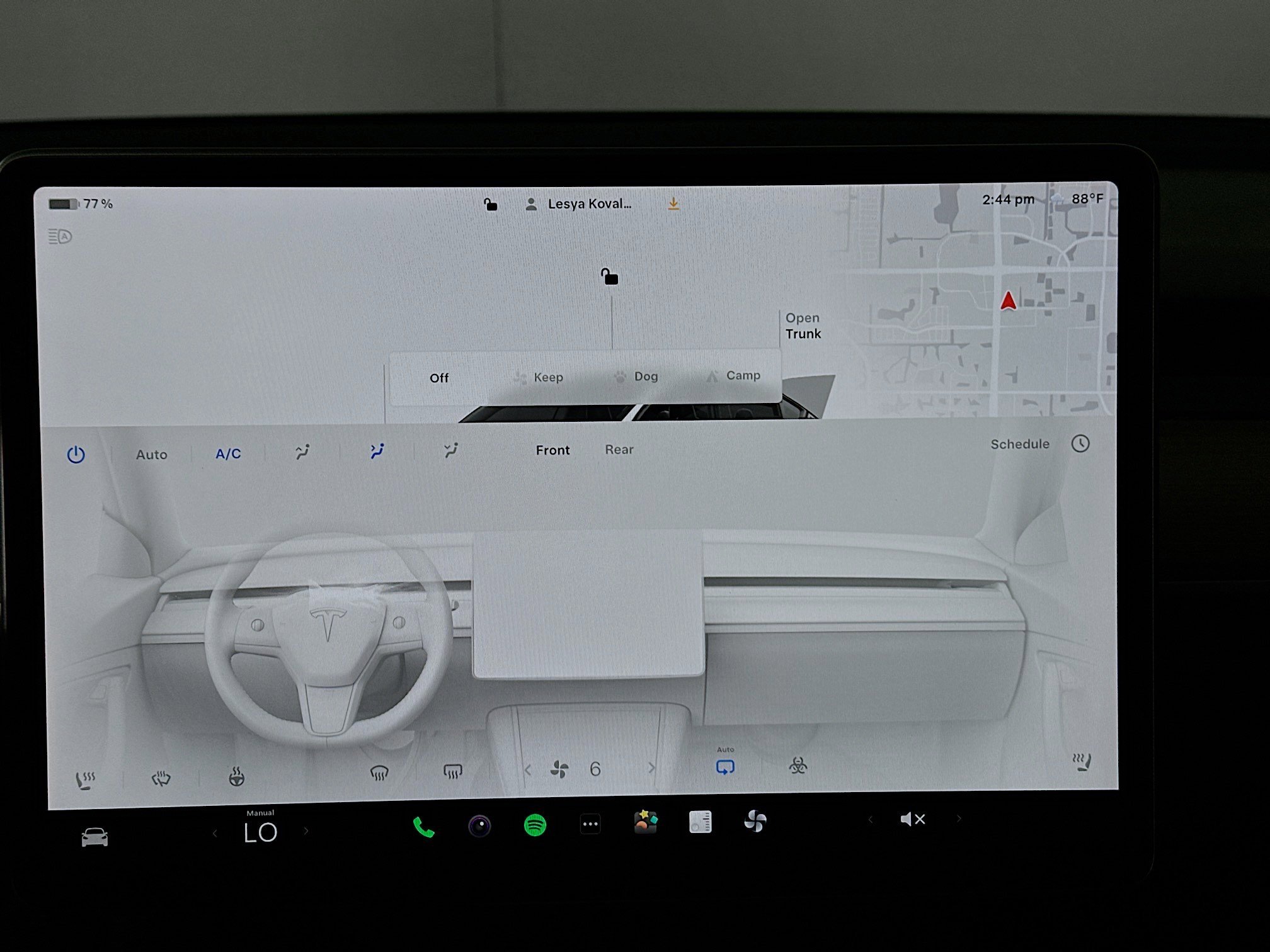Increase fan speed with the right chevron
Image resolution: width=1270 pixels, height=952 pixels.
(651, 769)
